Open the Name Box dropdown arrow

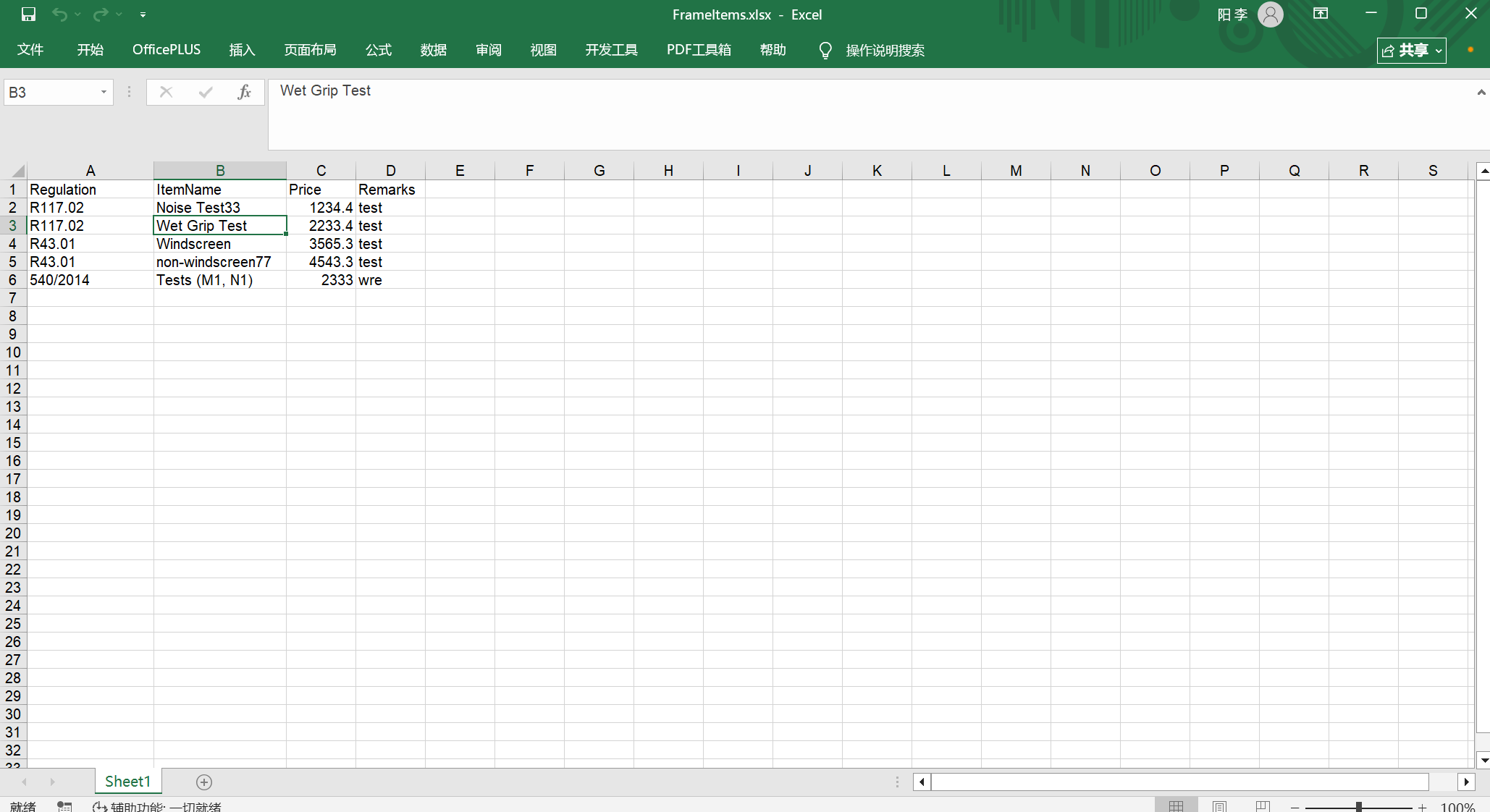tap(104, 92)
